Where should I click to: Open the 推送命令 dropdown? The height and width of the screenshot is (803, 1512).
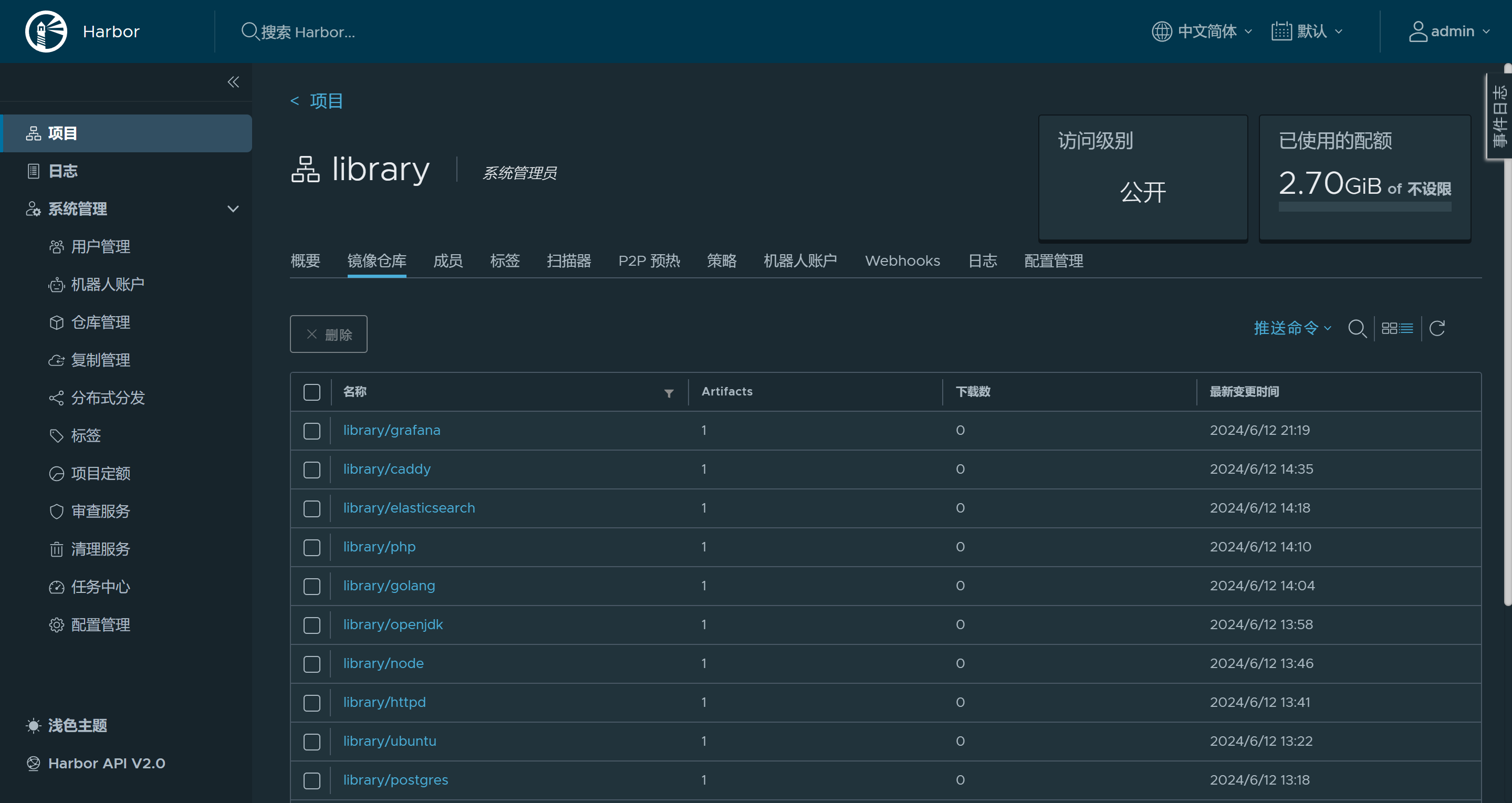1292,328
